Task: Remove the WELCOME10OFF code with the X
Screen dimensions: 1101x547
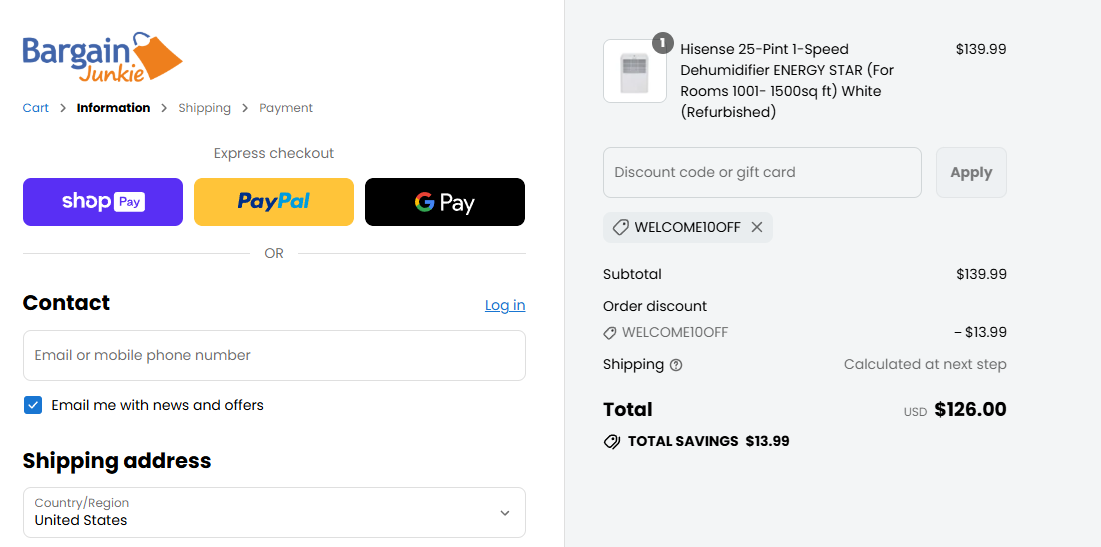Action: pos(756,228)
